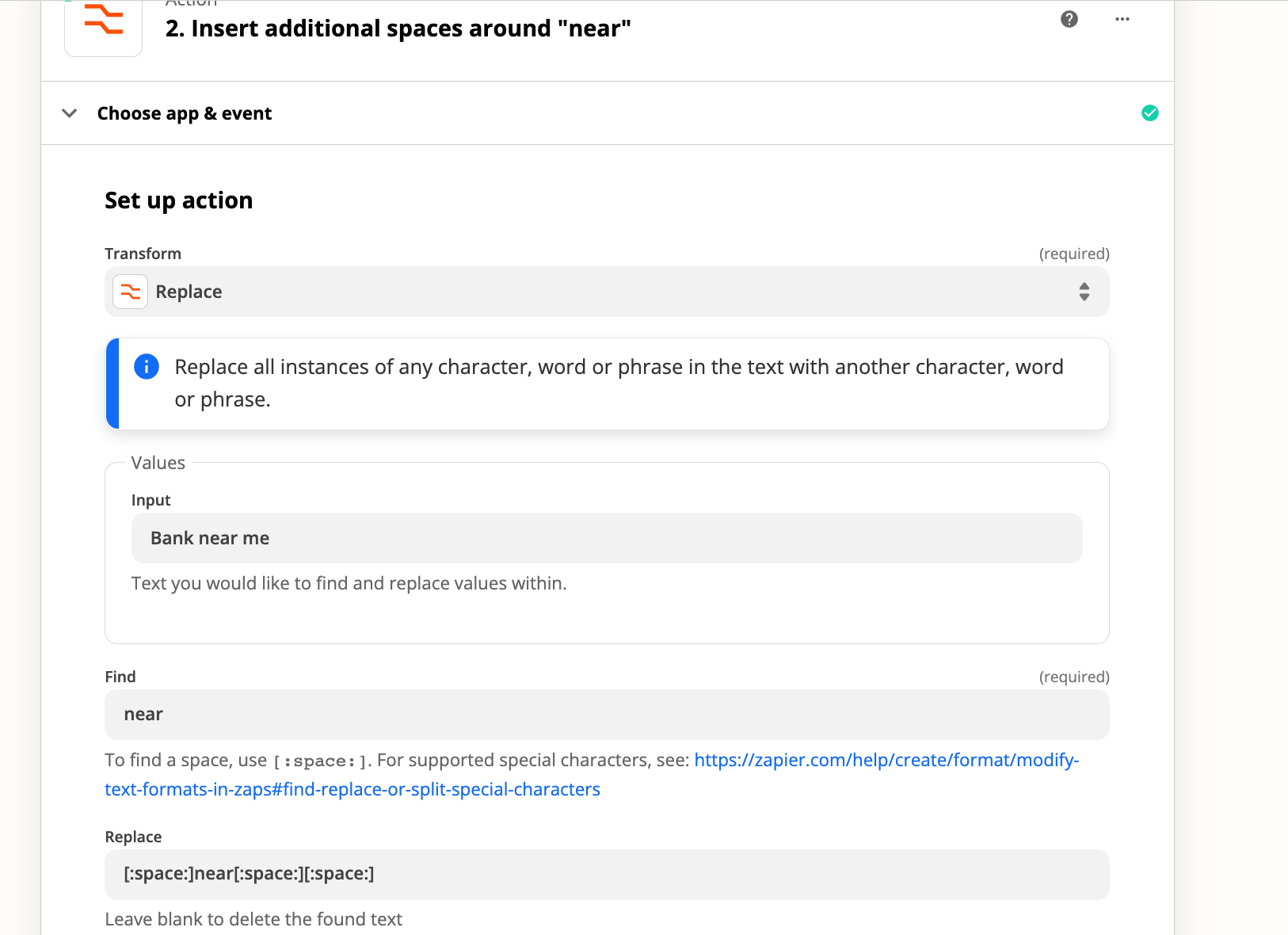Screen dimensions: 1288x935
Task: Click the helper text Leave blank to delete the found text
Action: [x=253, y=919]
